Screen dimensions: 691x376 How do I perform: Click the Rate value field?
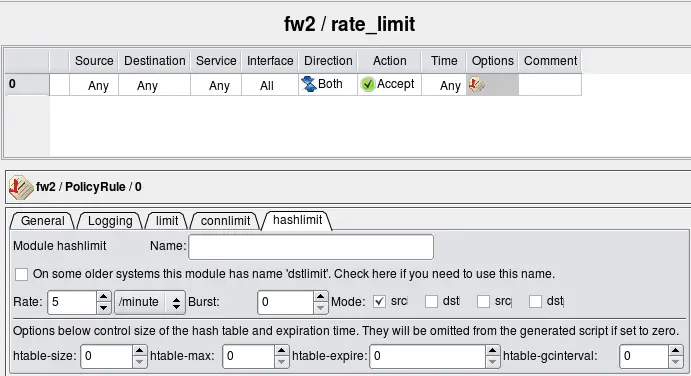[72, 302]
